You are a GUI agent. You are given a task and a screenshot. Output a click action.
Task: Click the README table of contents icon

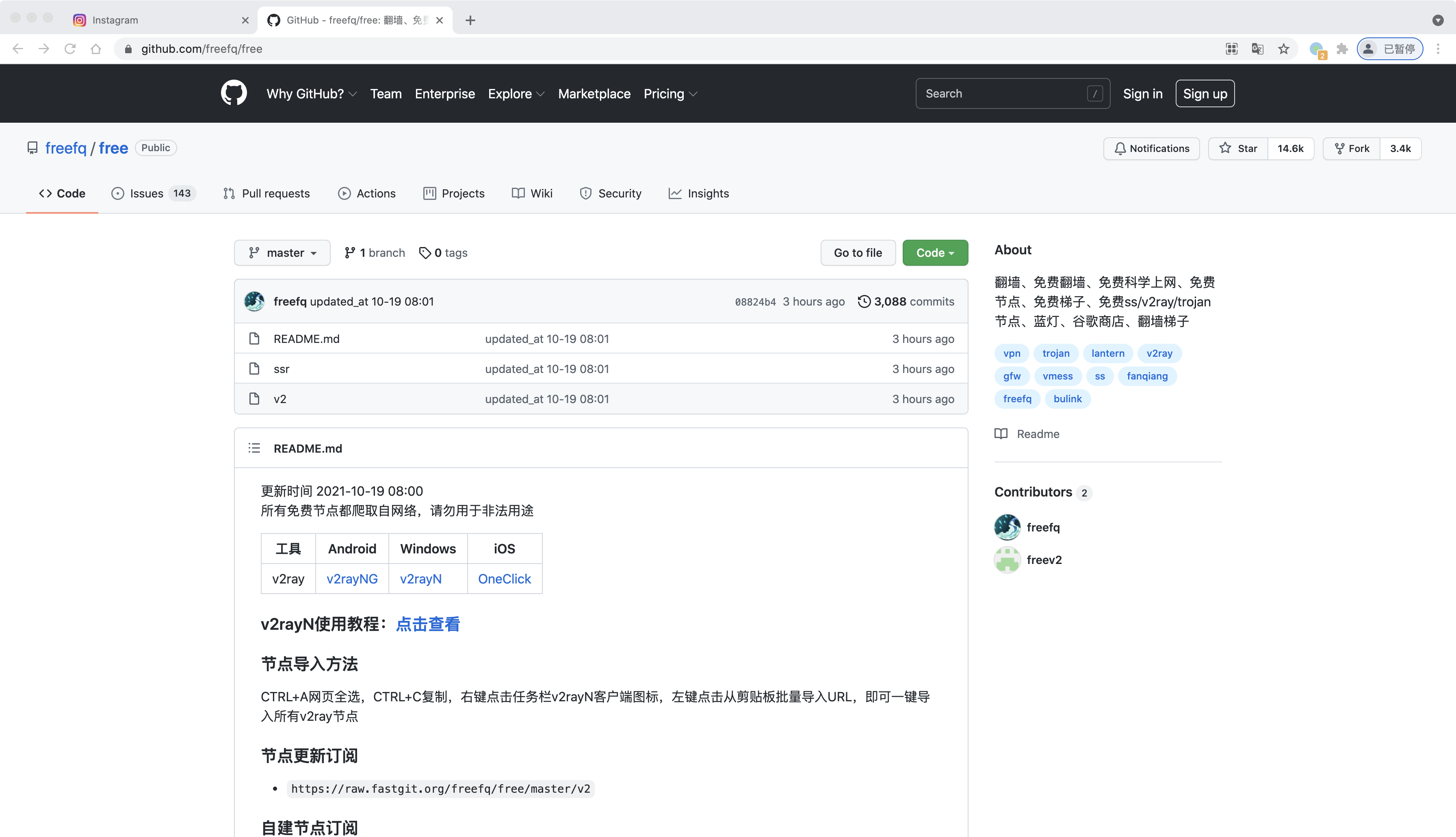[x=254, y=448]
